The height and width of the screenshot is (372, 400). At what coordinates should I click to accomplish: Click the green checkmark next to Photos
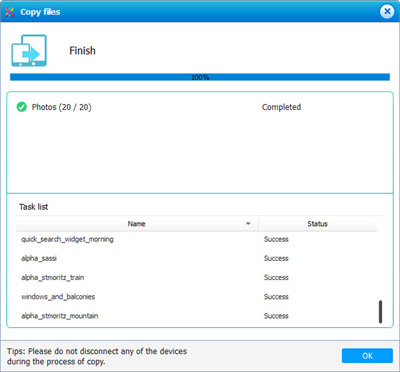pyautogui.click(x=22, y=107)
